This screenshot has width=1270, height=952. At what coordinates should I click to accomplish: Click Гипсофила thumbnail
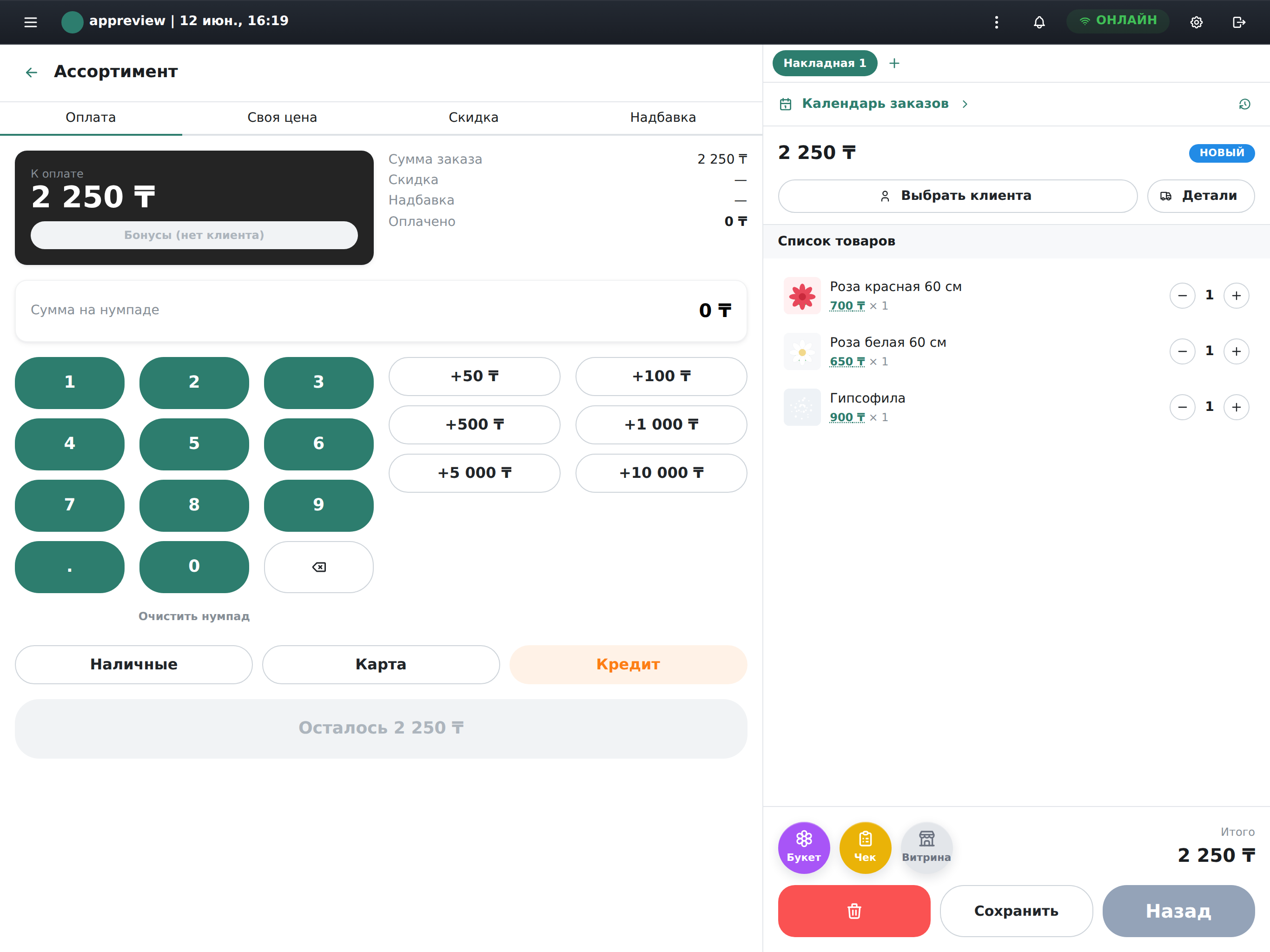802,408
